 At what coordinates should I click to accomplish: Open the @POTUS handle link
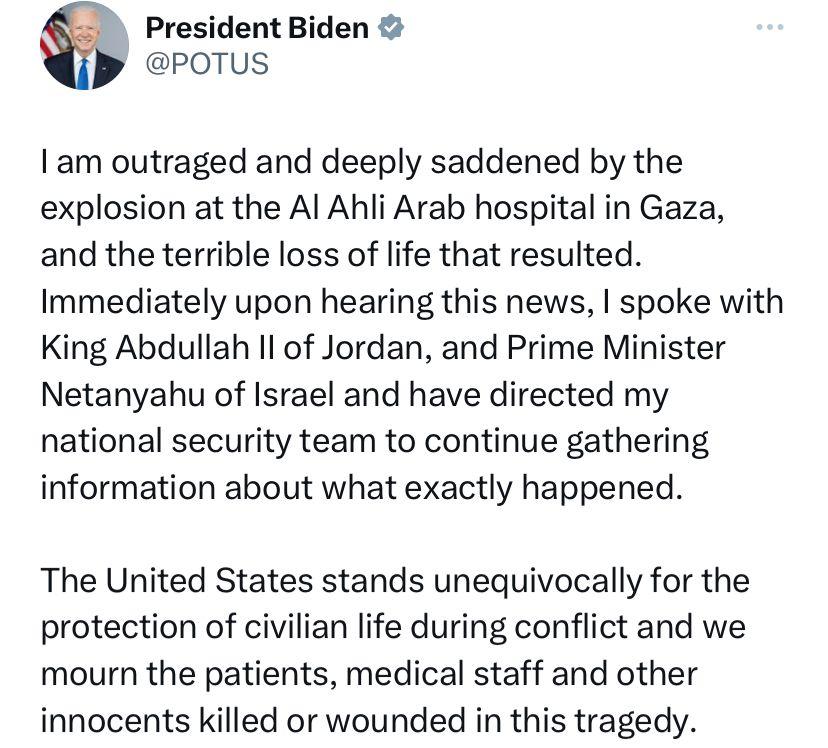coord(207,64)
